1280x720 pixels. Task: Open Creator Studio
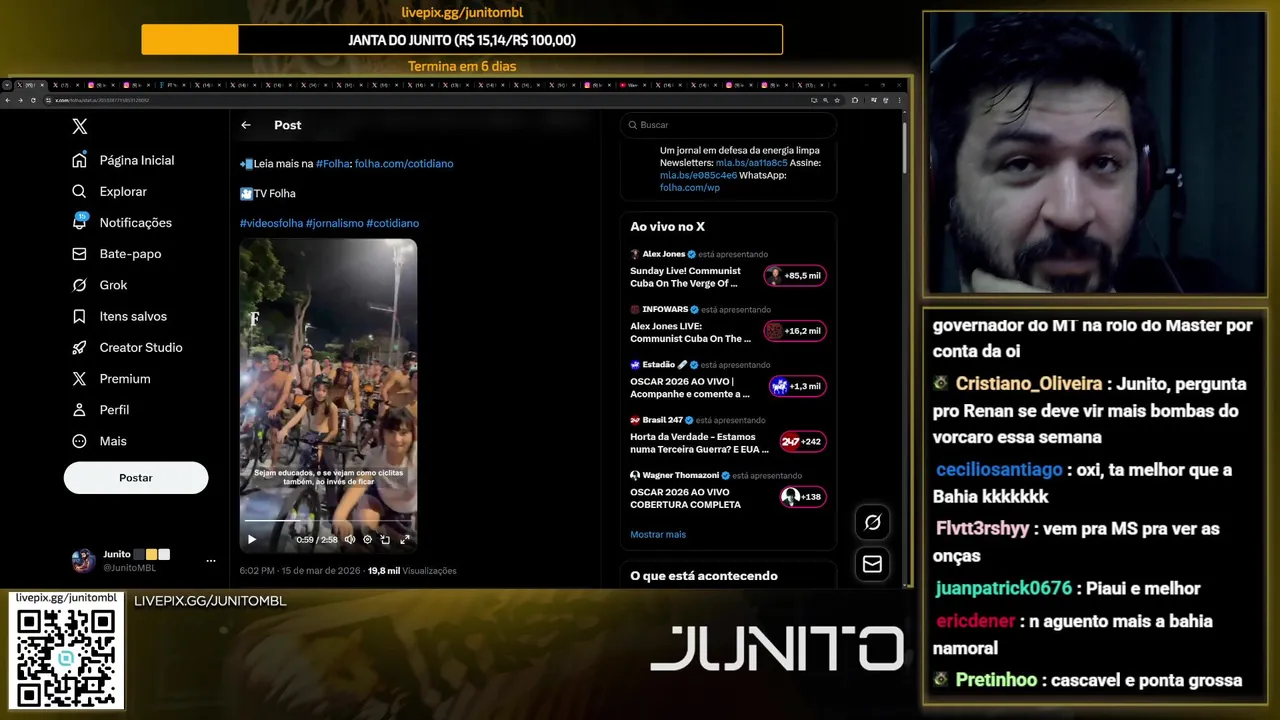pyautogui.click(x=127, y=347)
